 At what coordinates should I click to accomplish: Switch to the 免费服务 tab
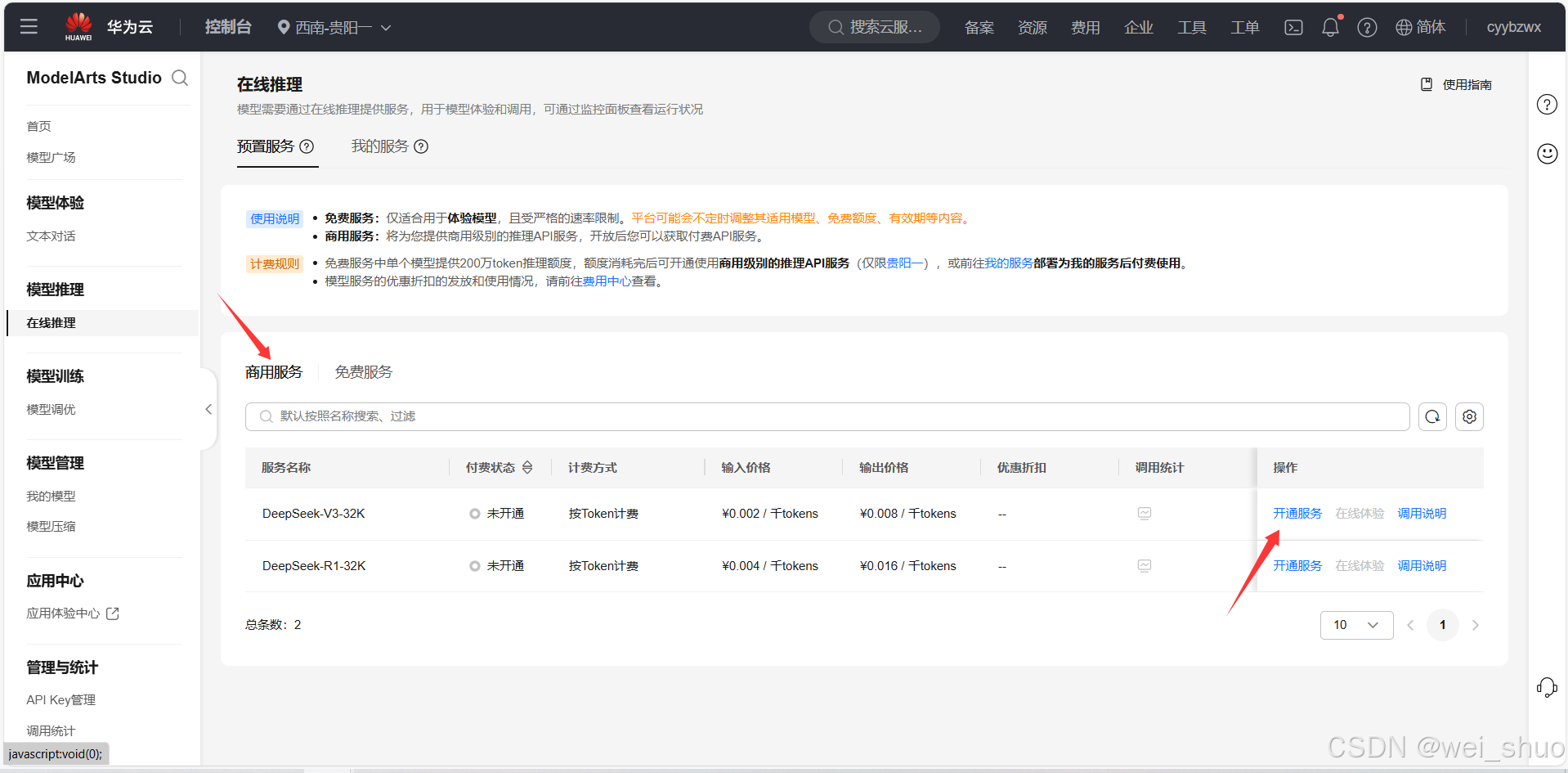pos(364,372)
